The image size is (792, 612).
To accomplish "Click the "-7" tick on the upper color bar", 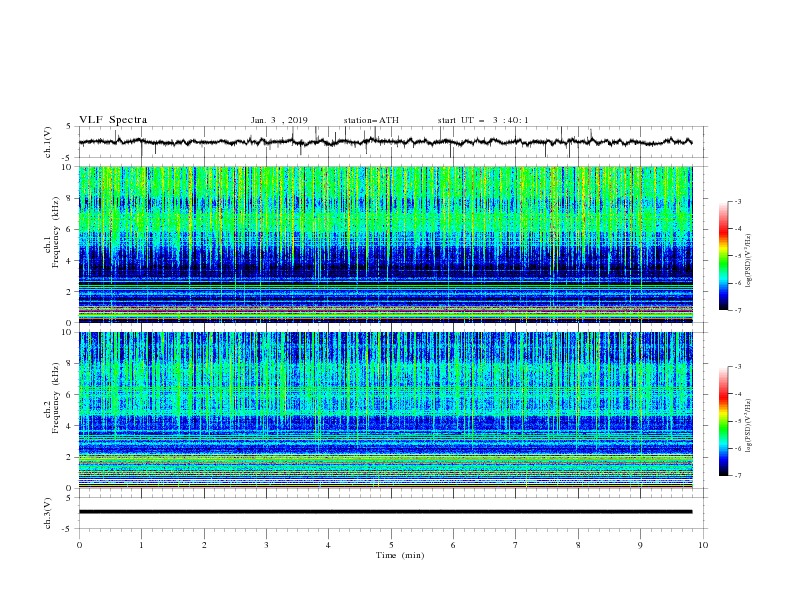I will coord(738,310).
